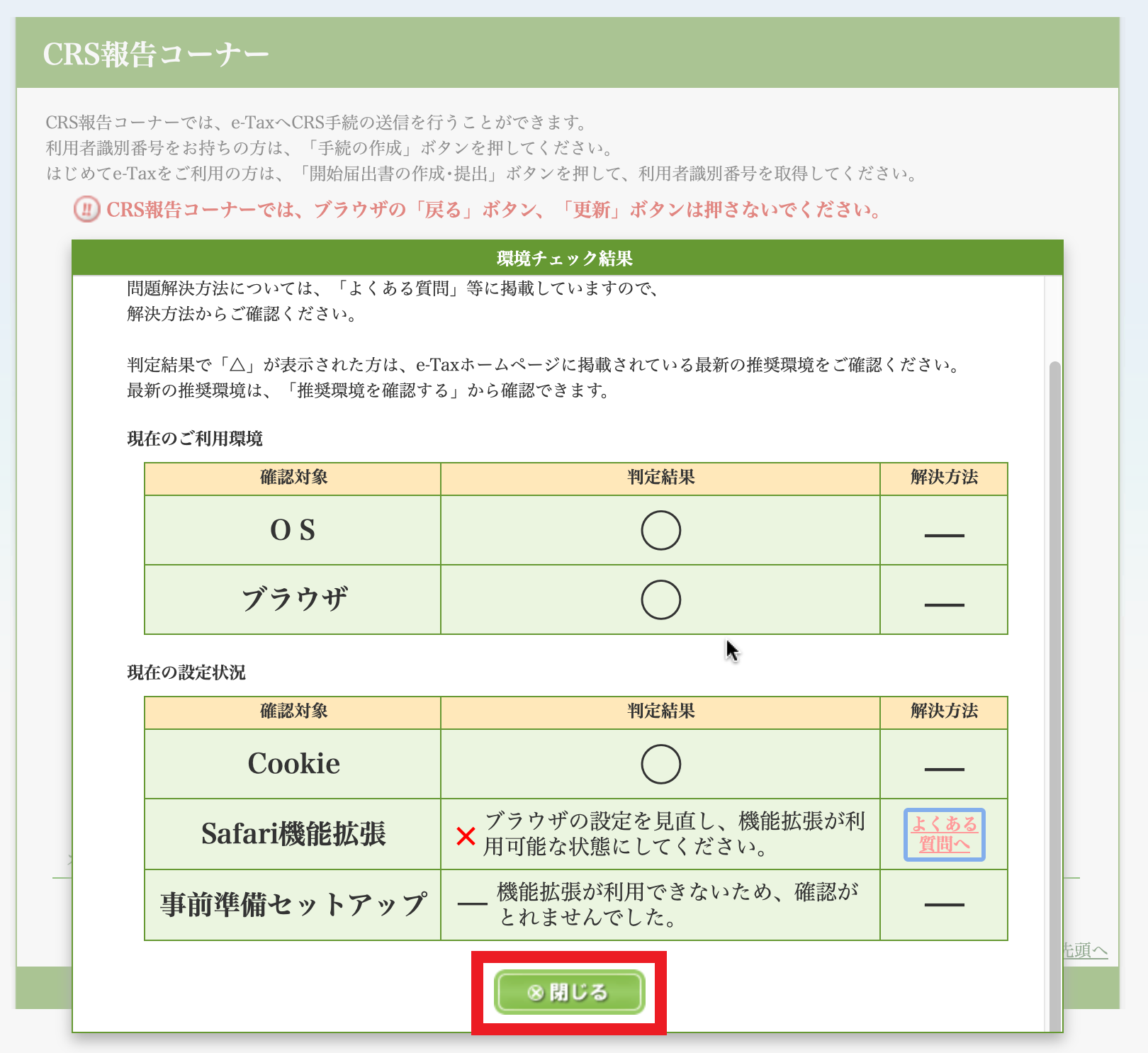The image size is (1148, 1053).
Task: Select the Cookie row label
Action: (x=293, y=763)
